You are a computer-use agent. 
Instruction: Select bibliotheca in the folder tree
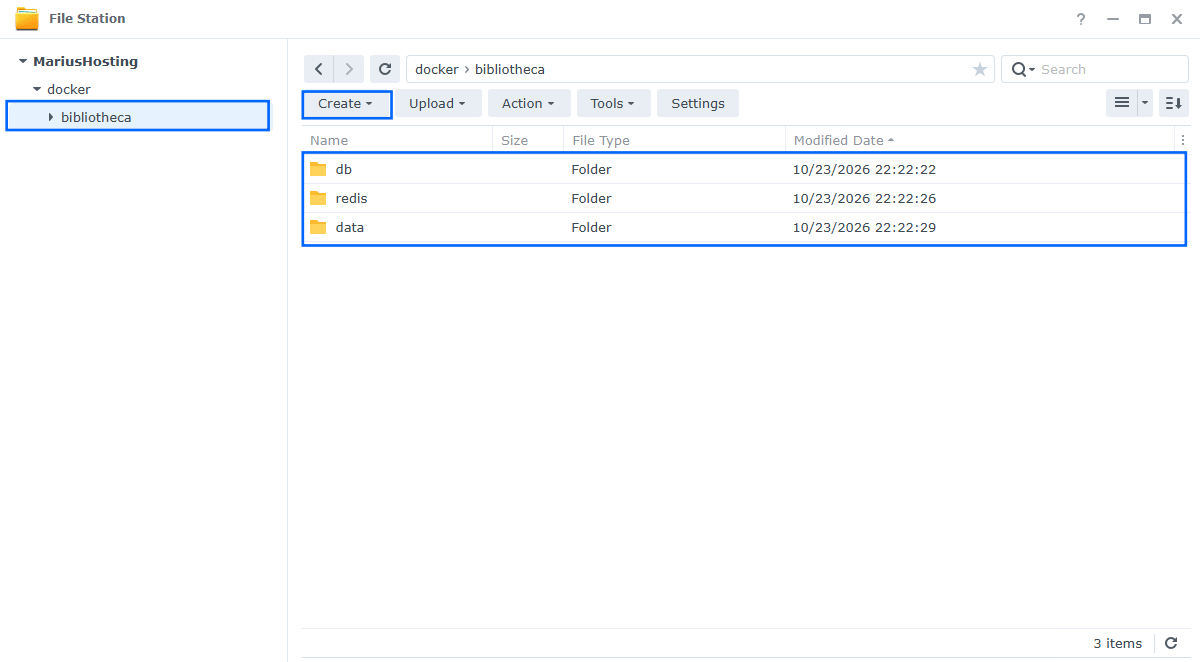coord(96,118)
